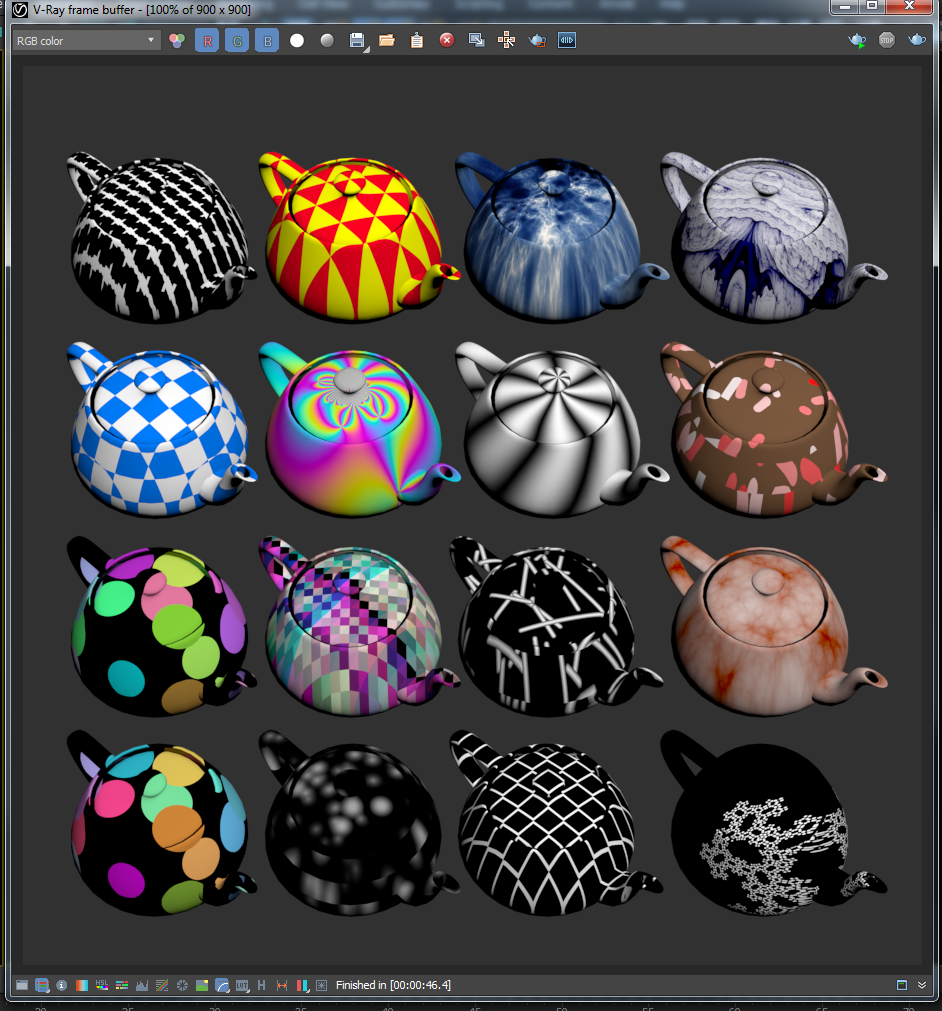
Task: Copy the render to clipboard
Action: coord(417,41)
